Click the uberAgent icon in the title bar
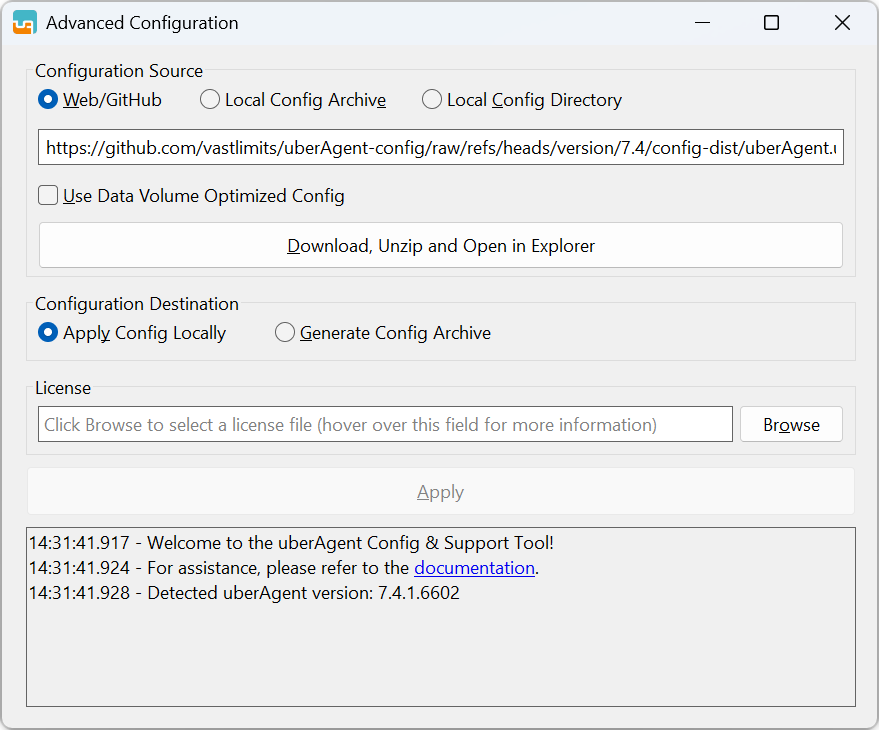The width and height of the screenshot is (879, 730). (x=24, y=21)
